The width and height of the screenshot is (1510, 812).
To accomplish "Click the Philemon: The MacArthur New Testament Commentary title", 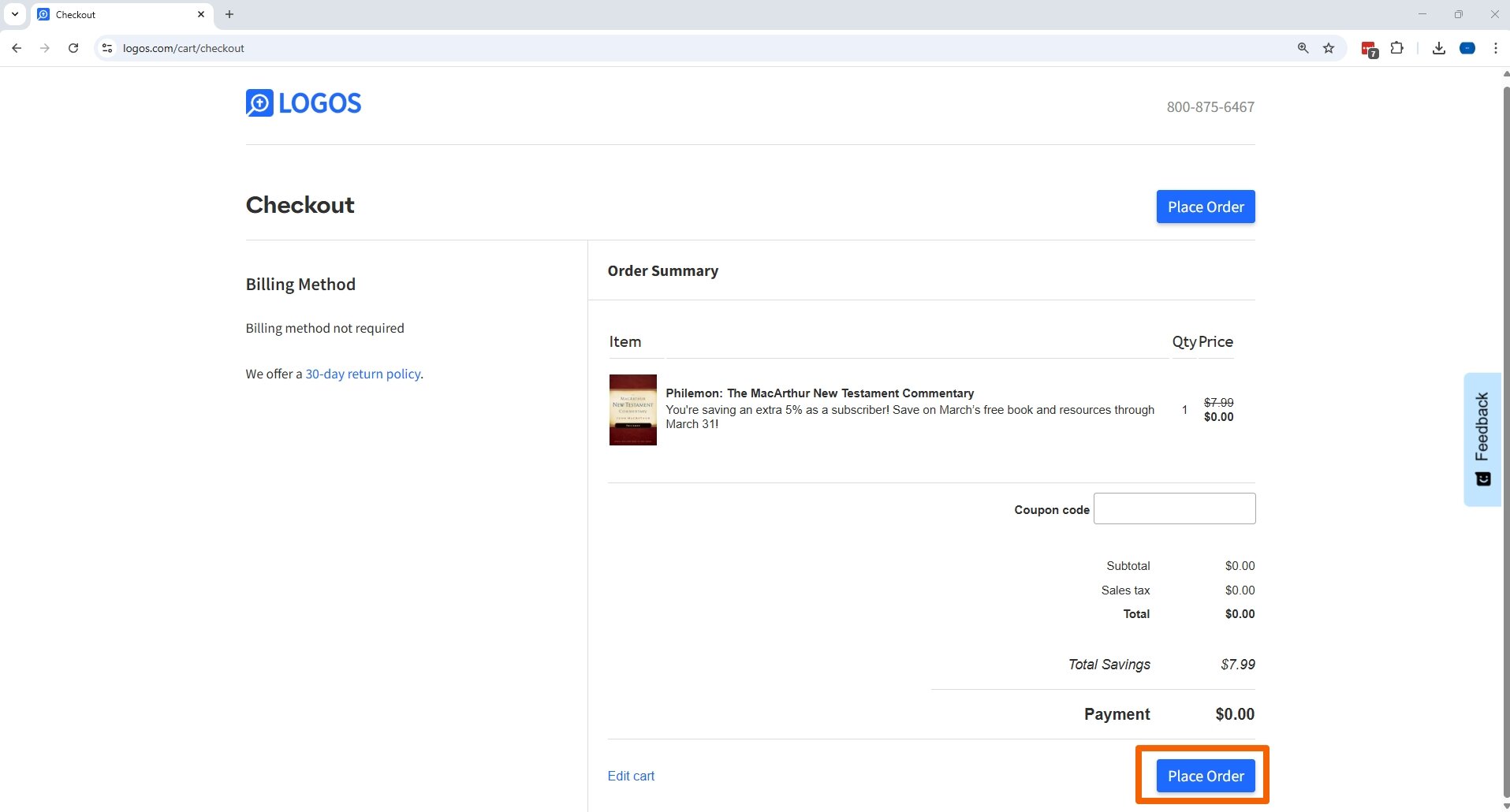I will coord(820,393).
